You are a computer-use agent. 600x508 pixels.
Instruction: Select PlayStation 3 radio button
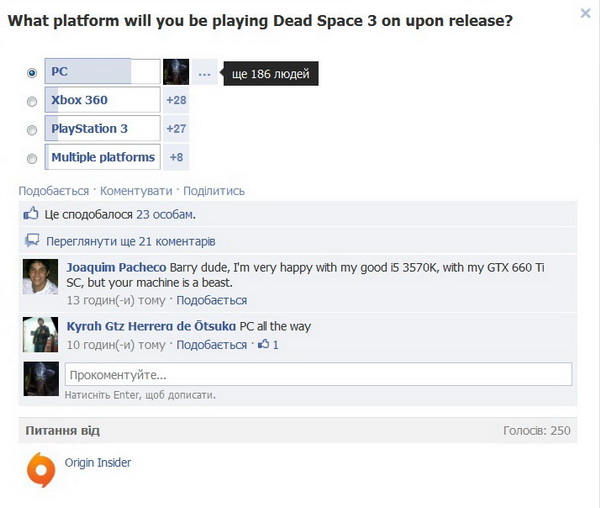pyautogui.click(x=32, y=130)
